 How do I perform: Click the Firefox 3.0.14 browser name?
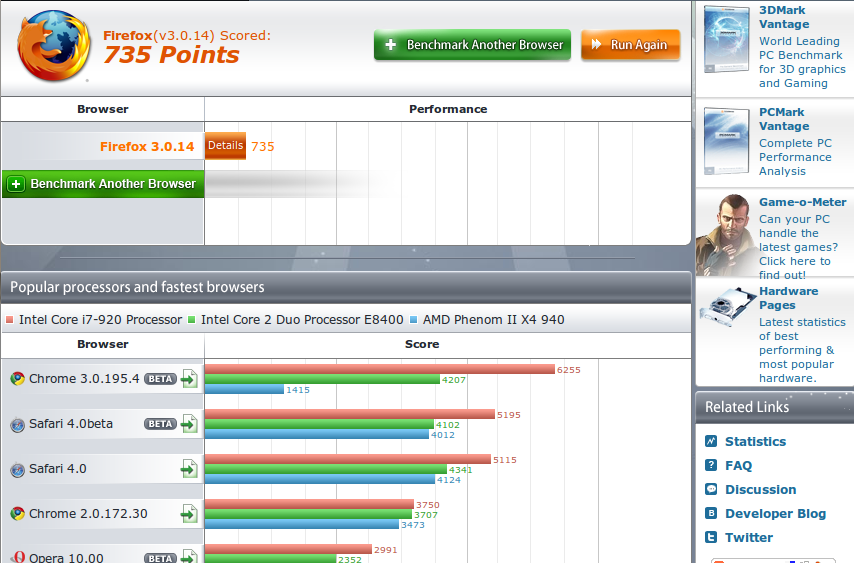pyautogui.click(x=147, y=146)
